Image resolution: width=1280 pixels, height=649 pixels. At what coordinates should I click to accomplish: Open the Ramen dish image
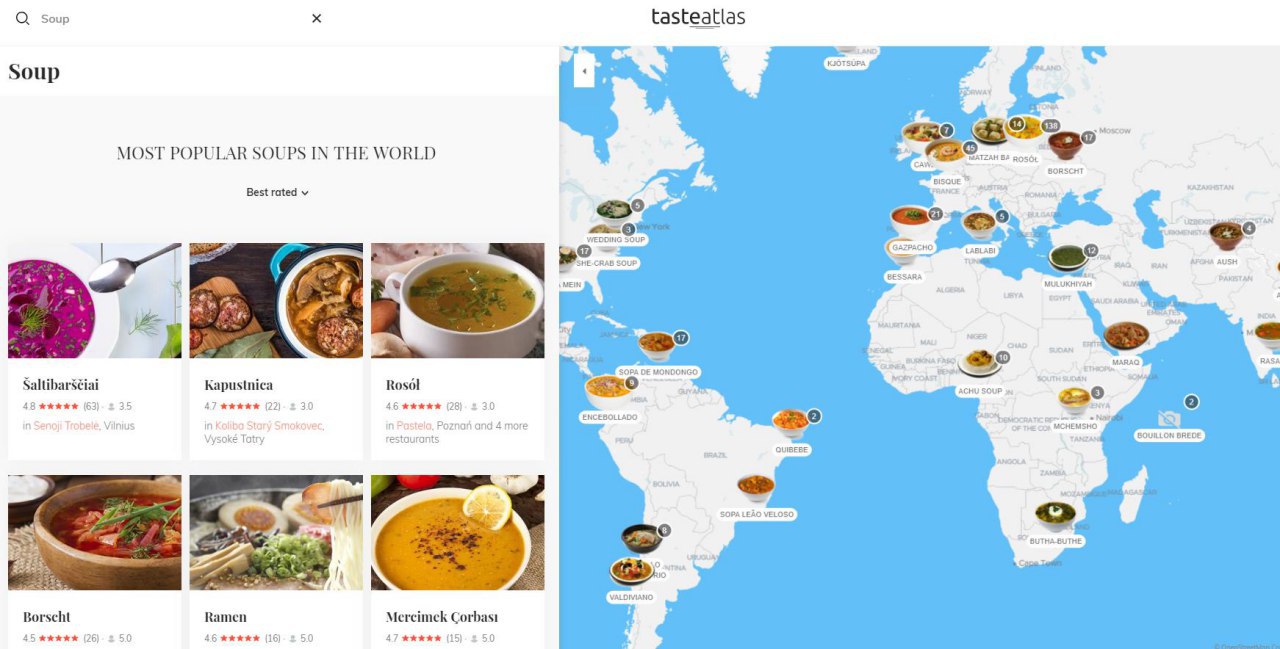coord(276,532)
